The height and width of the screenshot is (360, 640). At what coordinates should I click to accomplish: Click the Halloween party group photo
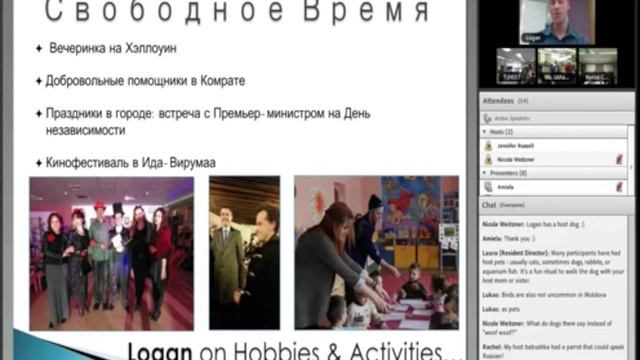(x=111, y=253)
